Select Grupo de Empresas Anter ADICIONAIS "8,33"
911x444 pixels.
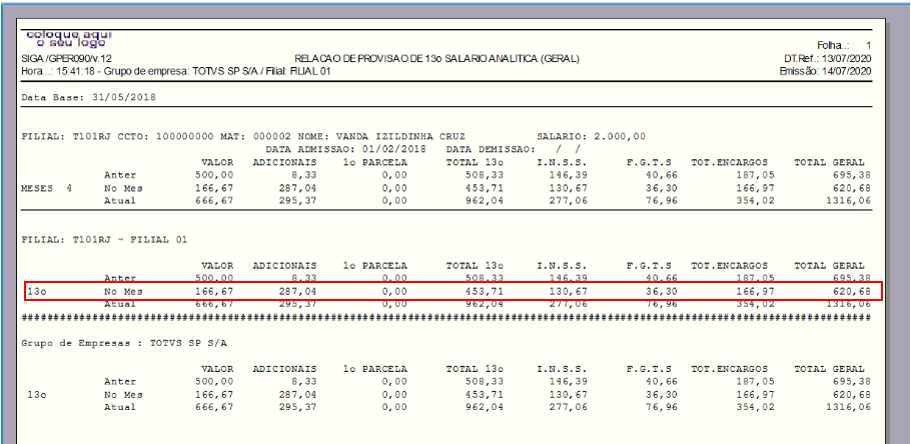point(304,382)
